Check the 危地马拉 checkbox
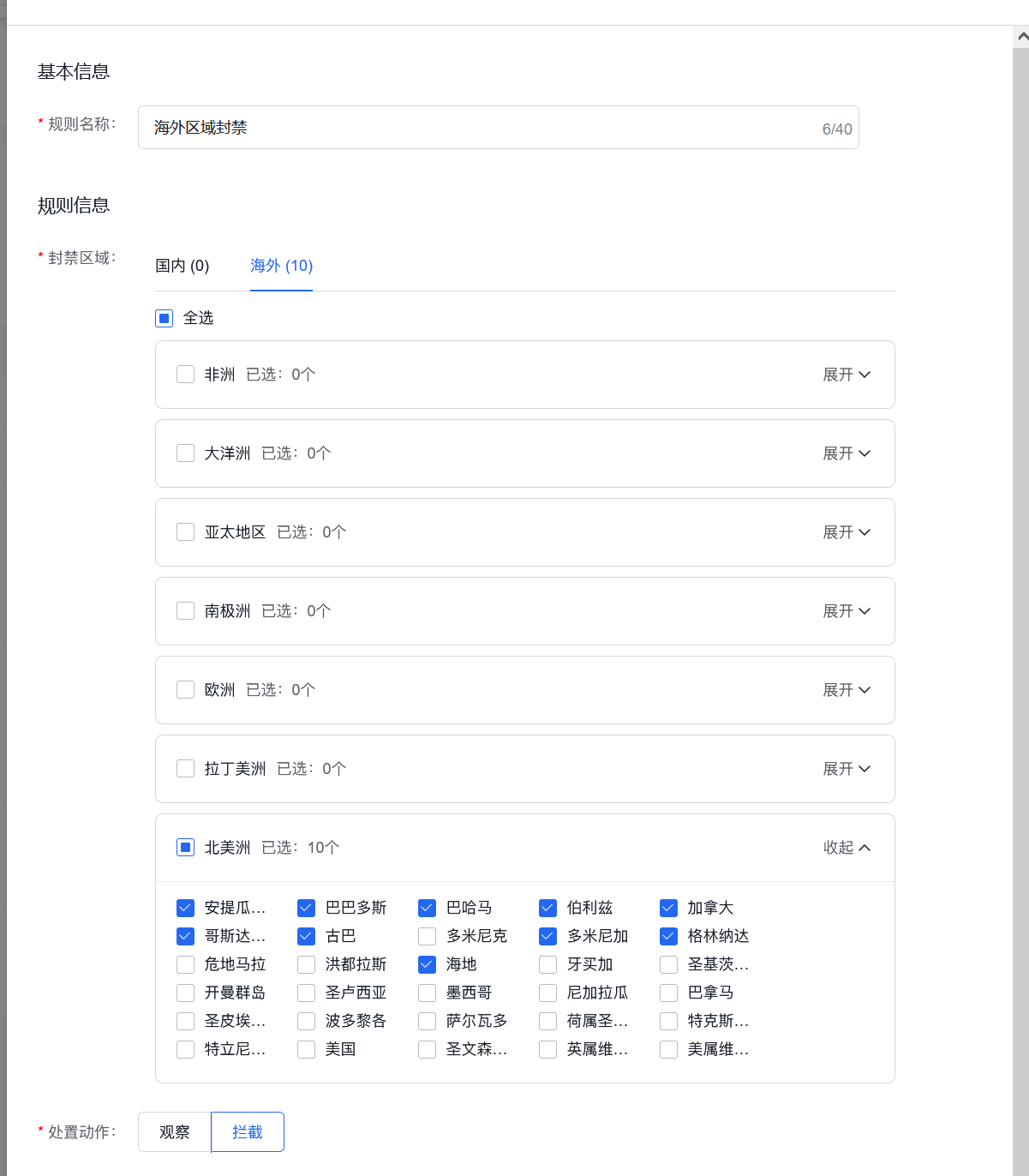This screenshot has height=1176, width=1029. 185,964
